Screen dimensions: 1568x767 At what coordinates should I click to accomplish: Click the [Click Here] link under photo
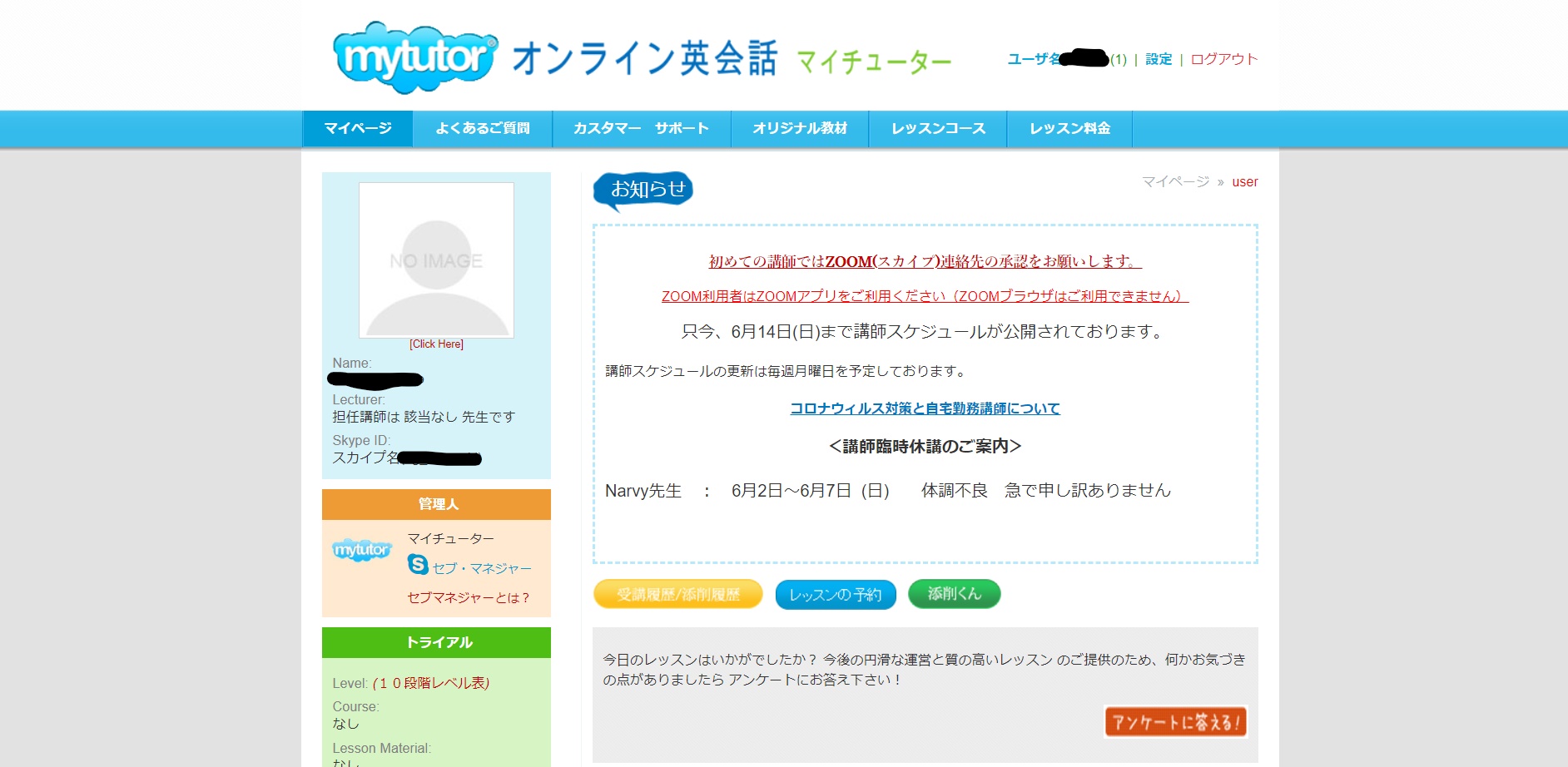pyautogui.click(x=436, y=344)
